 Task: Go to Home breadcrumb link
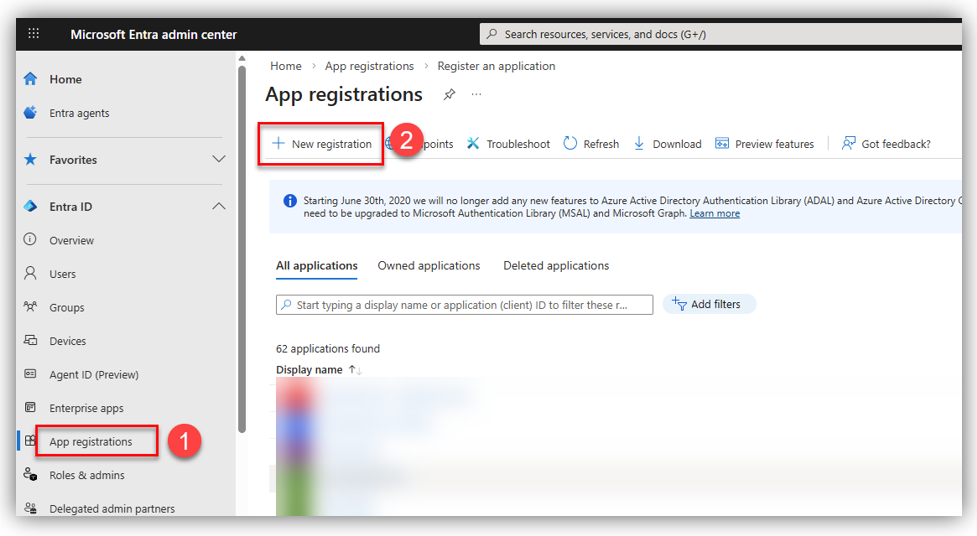[x=285, y=66]
